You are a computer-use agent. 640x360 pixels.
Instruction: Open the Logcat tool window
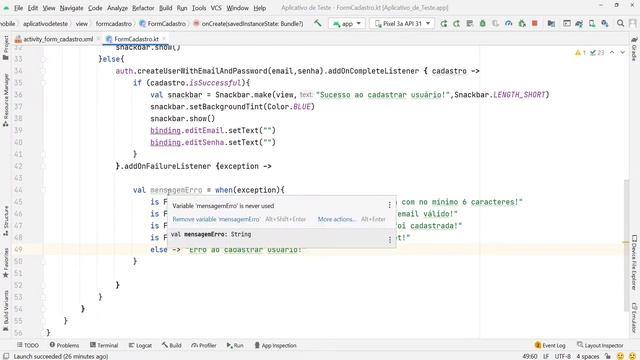[x=140, y=345]
